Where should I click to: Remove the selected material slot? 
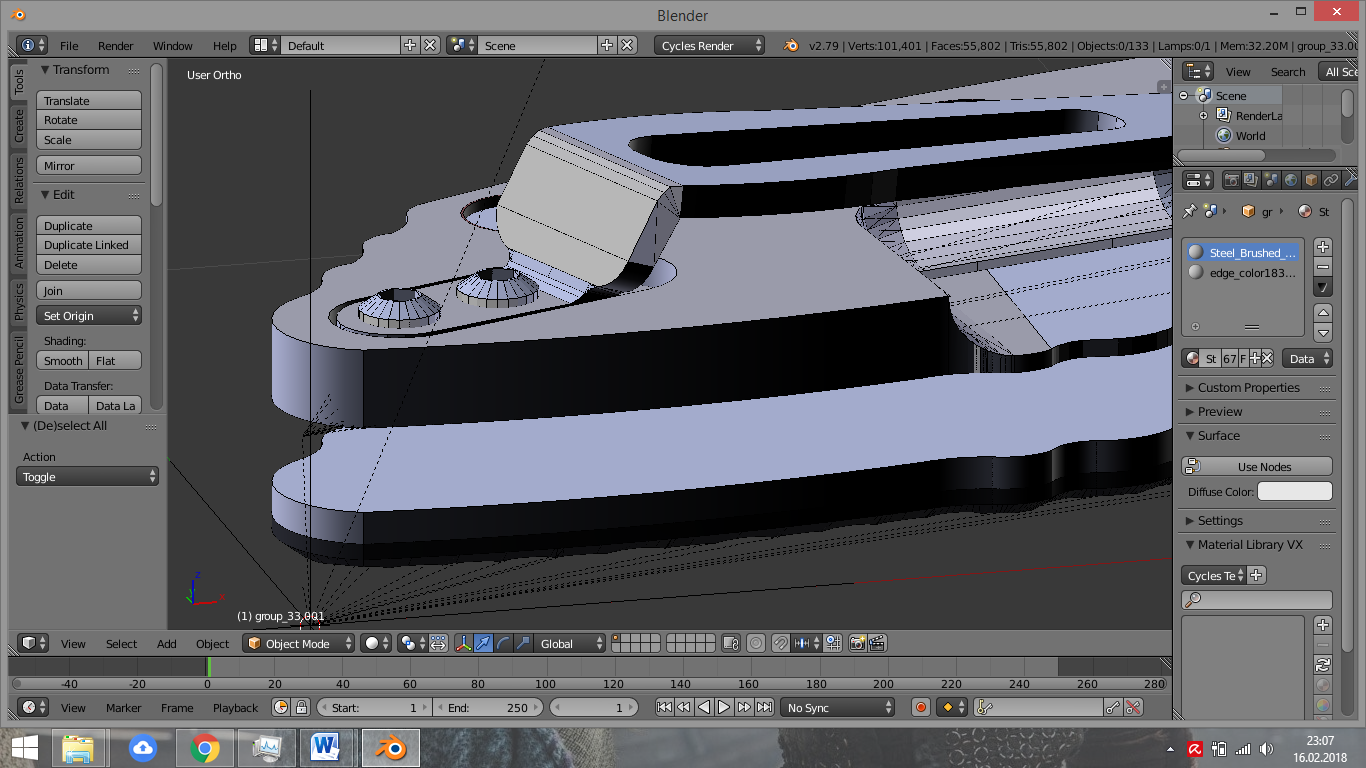(x=1323, y=267)
